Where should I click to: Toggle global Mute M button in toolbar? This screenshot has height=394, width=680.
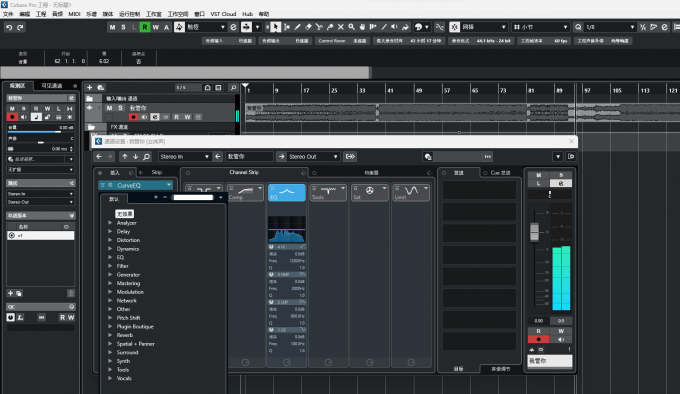112,27
